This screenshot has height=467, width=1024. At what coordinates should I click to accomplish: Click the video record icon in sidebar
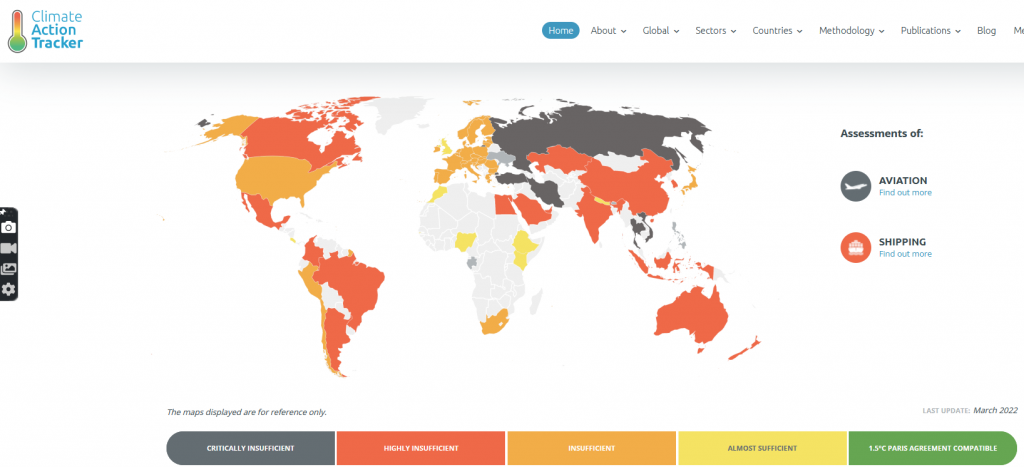[9, 248]
